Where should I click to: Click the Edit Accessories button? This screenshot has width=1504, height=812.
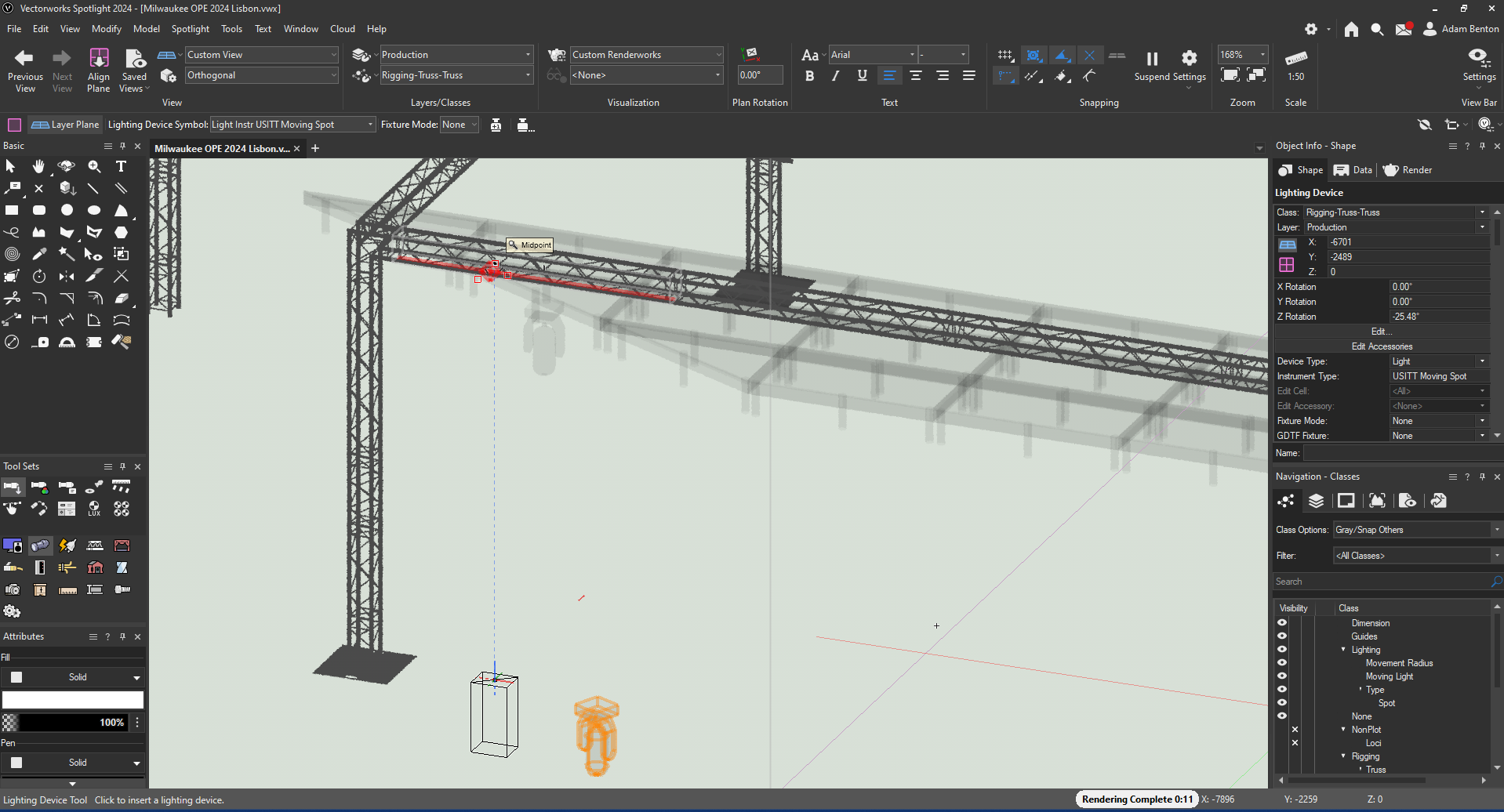(x=1382, y=346)
